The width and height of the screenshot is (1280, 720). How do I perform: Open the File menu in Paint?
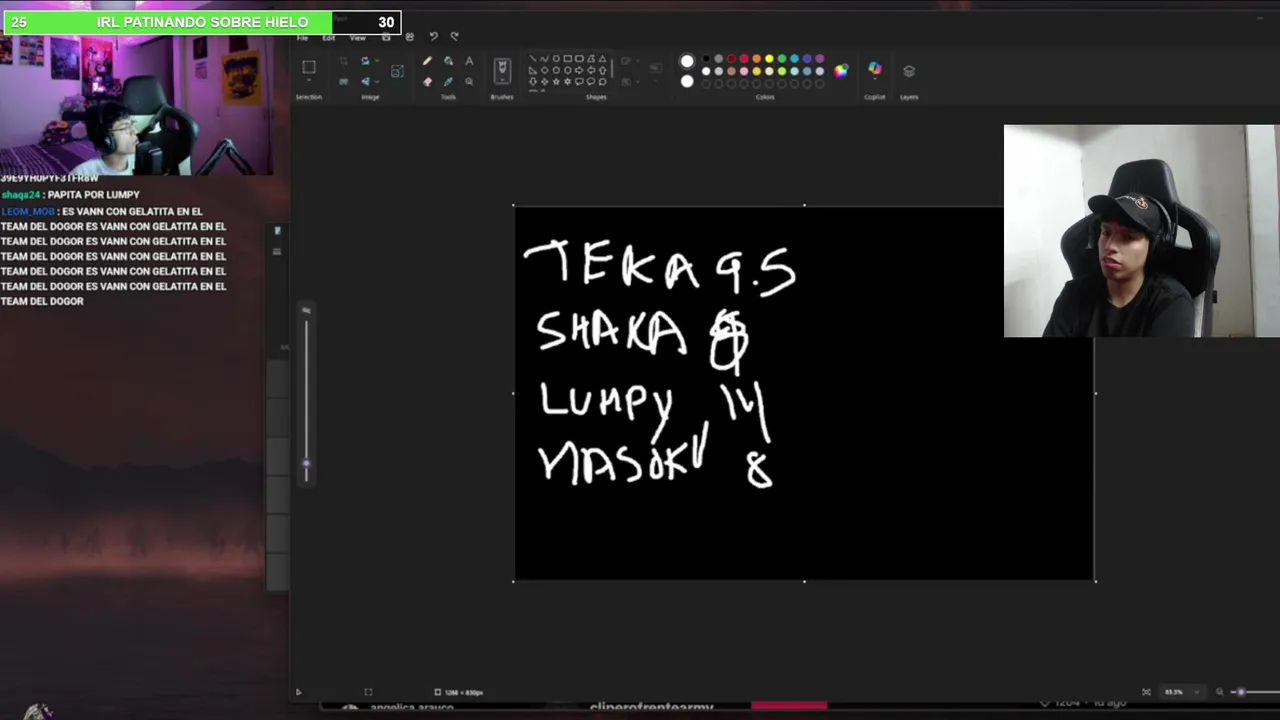click(x=302, y=38)
